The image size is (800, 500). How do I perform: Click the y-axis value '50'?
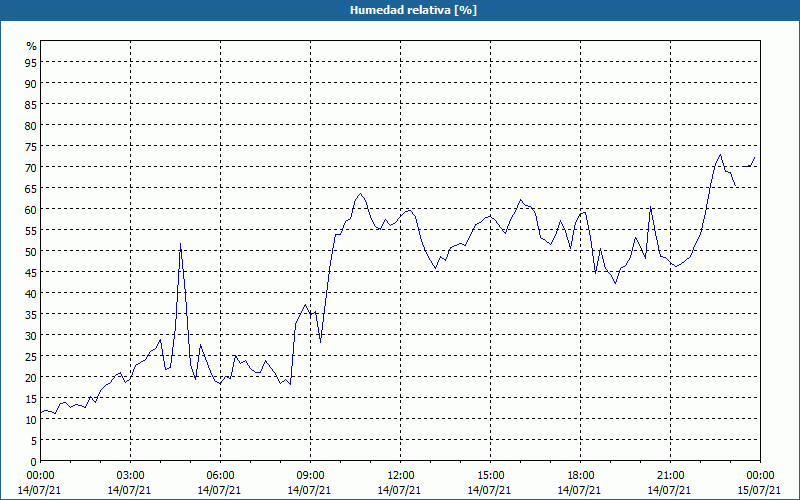point(31,252)
